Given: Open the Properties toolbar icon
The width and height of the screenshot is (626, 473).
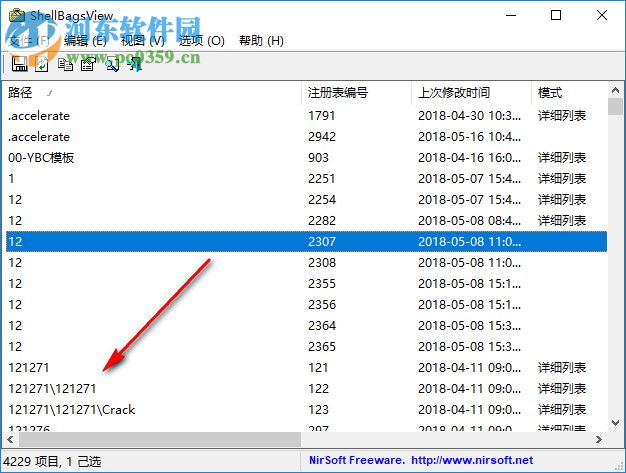Looking at the screenshot, I should click(x=88, y=64).
